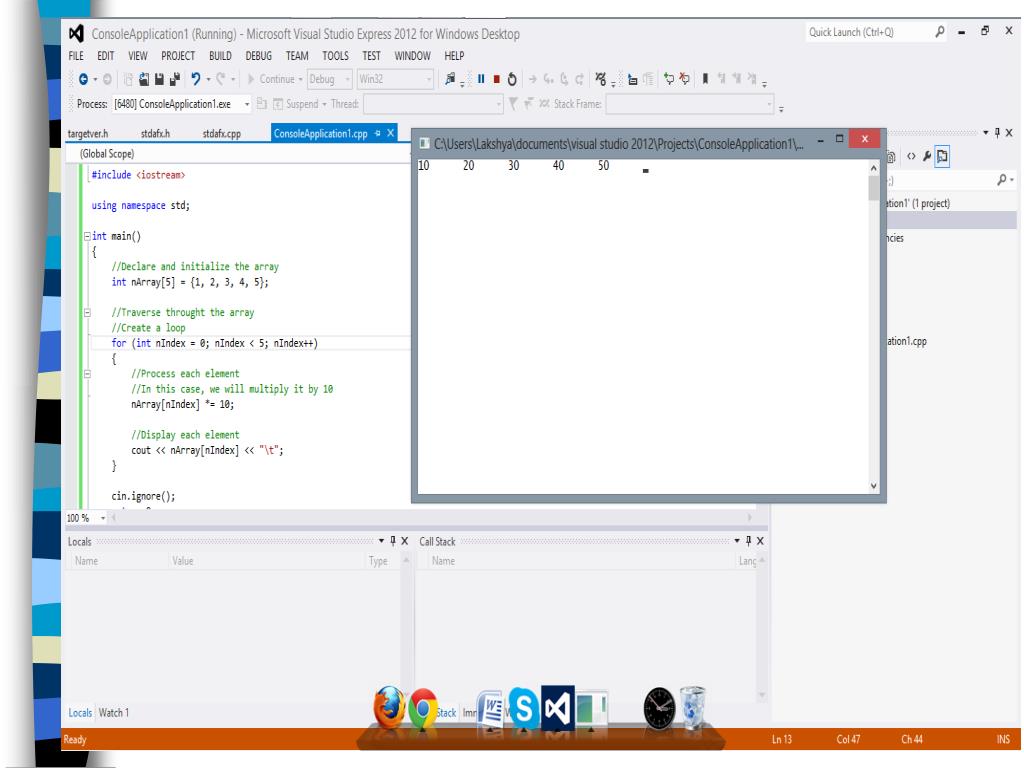Click the Save file toolbar icon
The height and width of the screenshot is (768, 1024).
[x=159, y=79]
